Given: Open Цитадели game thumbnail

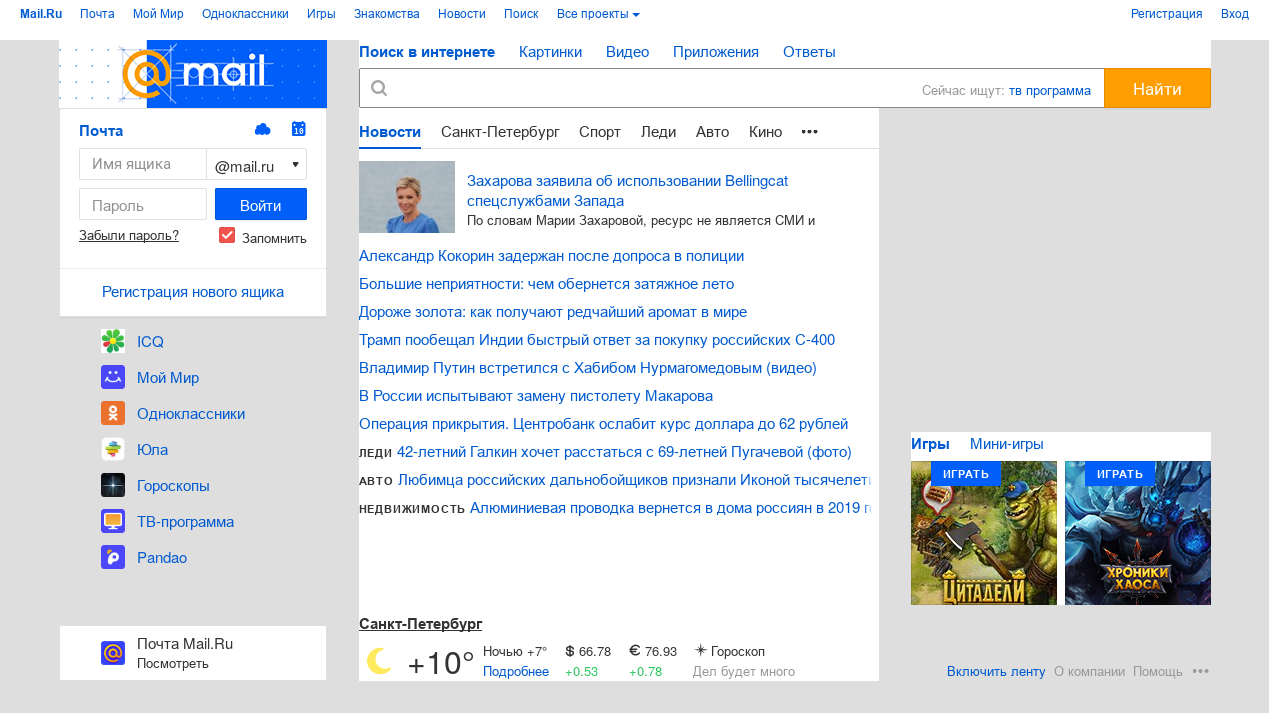Looking at the screenshot, I should (984, 533).
